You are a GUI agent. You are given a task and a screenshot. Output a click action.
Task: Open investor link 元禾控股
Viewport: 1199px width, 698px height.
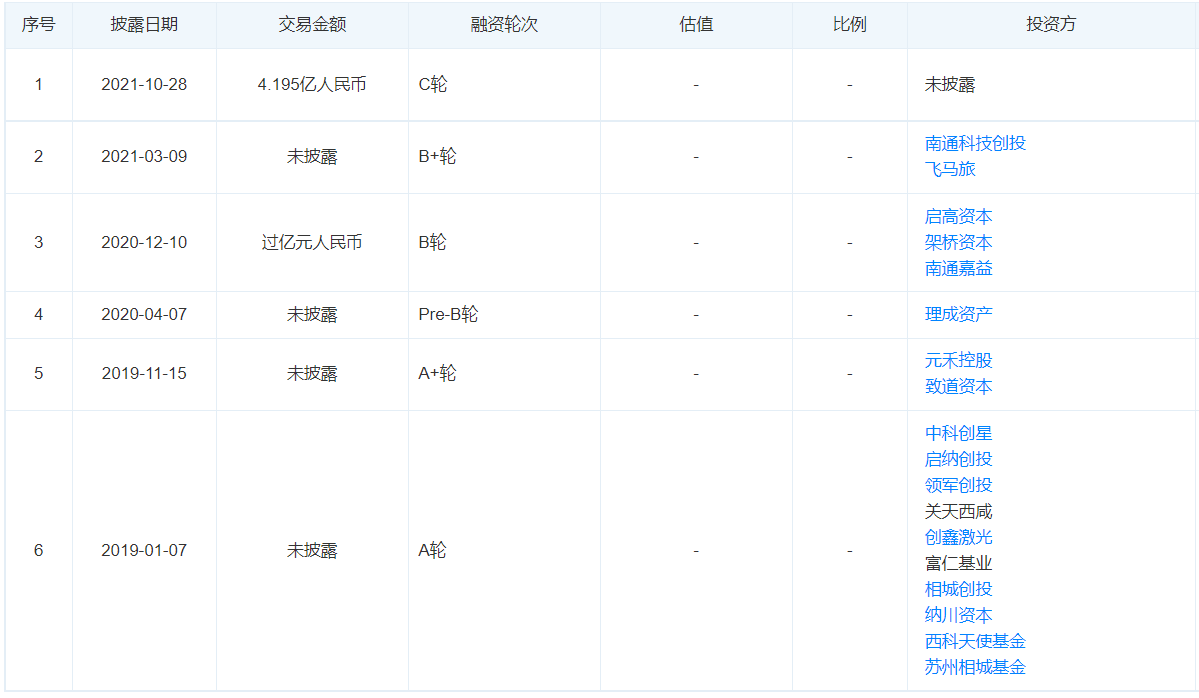958,360
